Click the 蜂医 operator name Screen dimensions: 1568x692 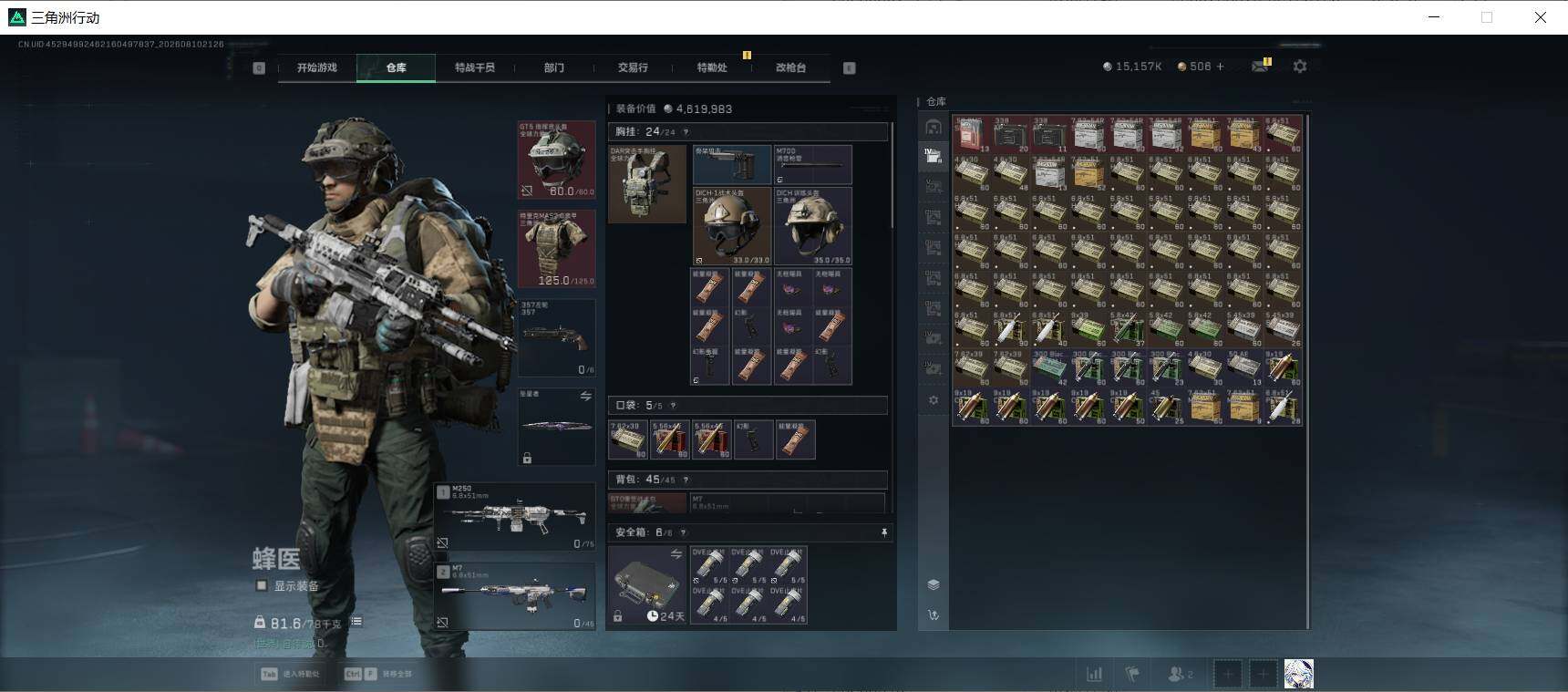click(276, 558)
